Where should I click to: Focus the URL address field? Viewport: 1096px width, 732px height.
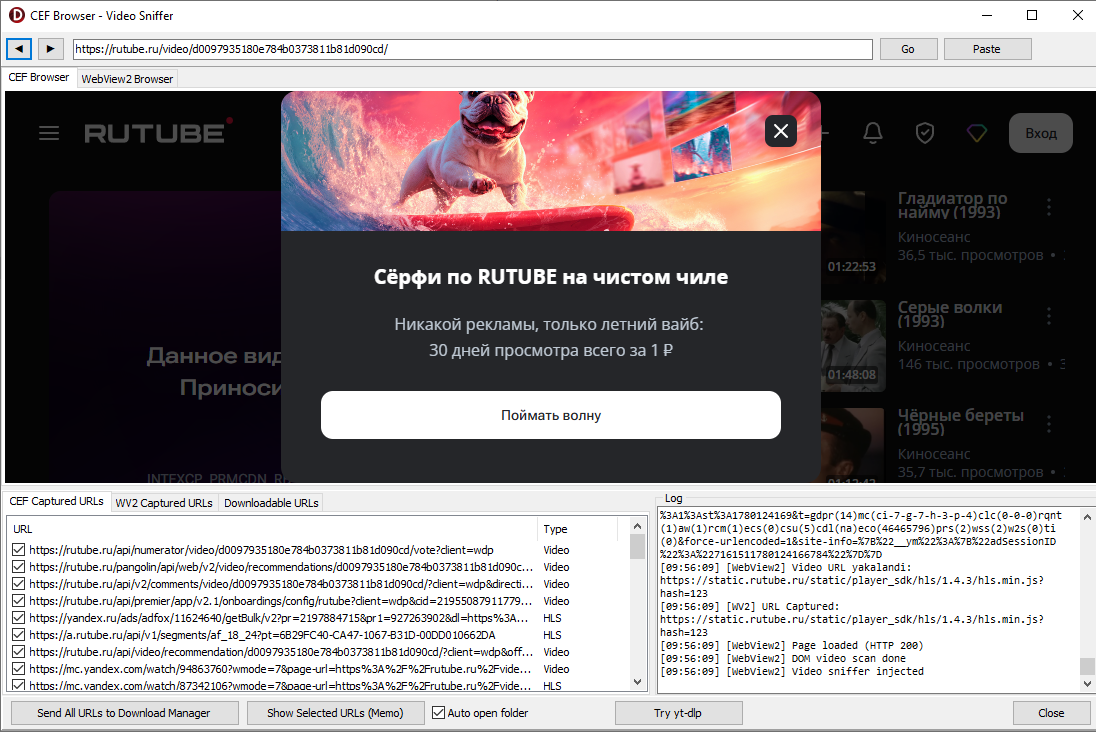click(x=473, y=49)
